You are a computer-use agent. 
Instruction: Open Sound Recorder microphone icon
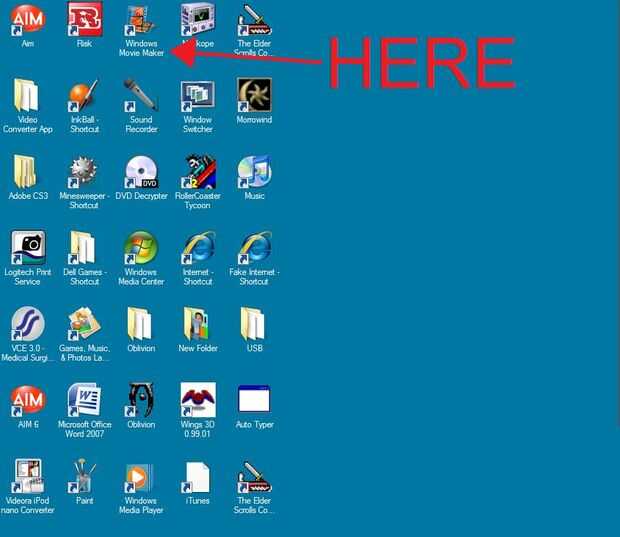tap(141, 95)
